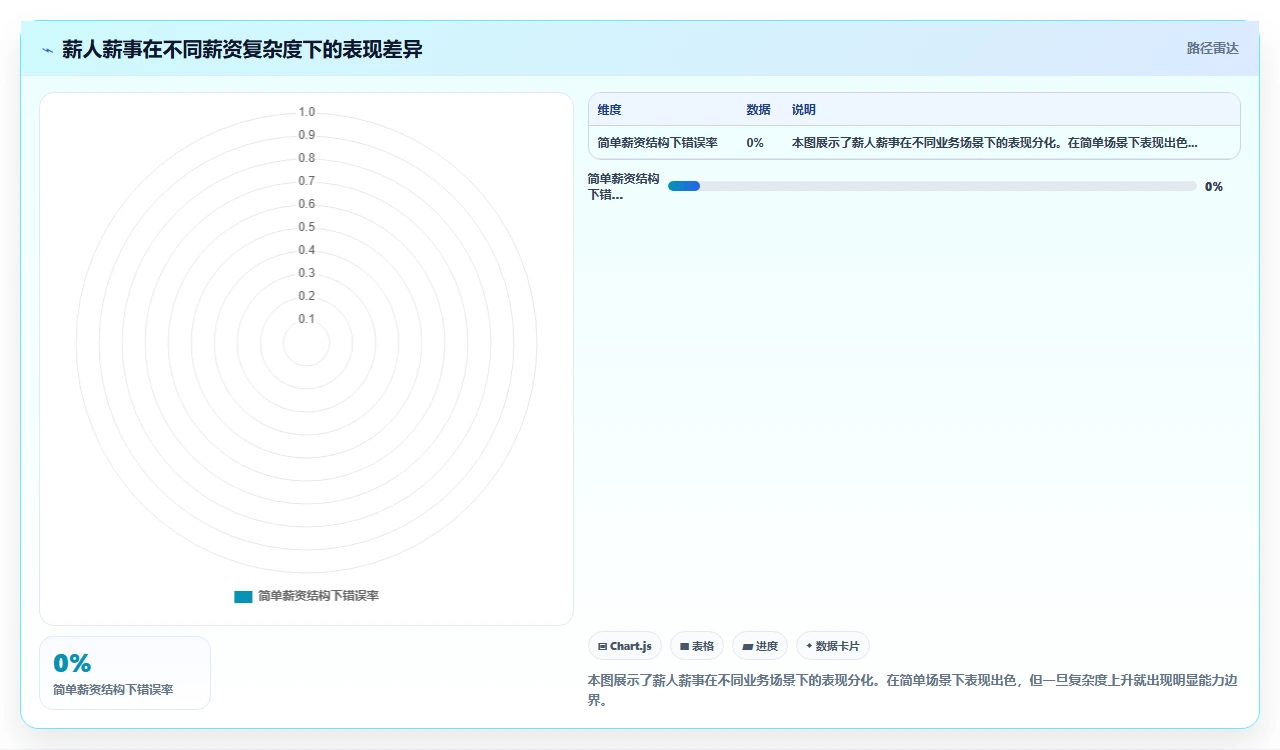Click the 0% value in table row
This screenshot has height=750, width=1280.
point(755,143)
